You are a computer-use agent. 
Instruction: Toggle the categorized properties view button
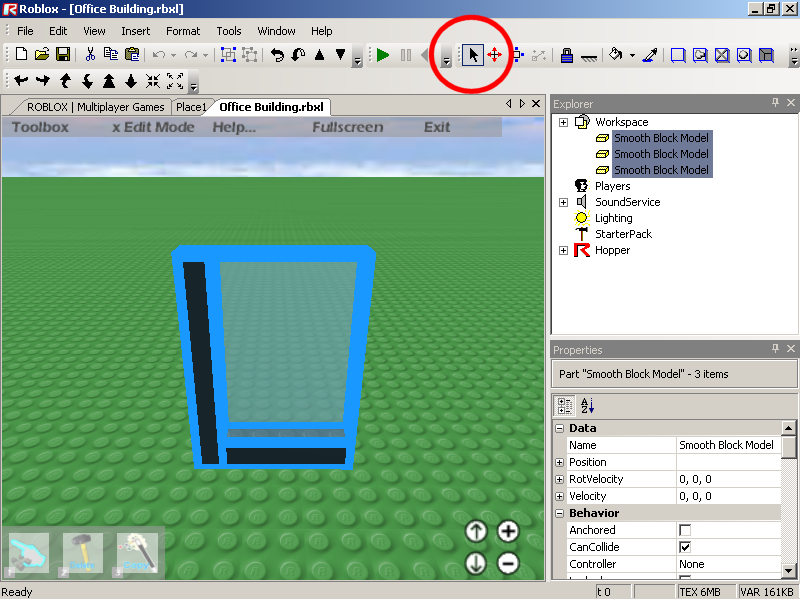pos(564,405)
